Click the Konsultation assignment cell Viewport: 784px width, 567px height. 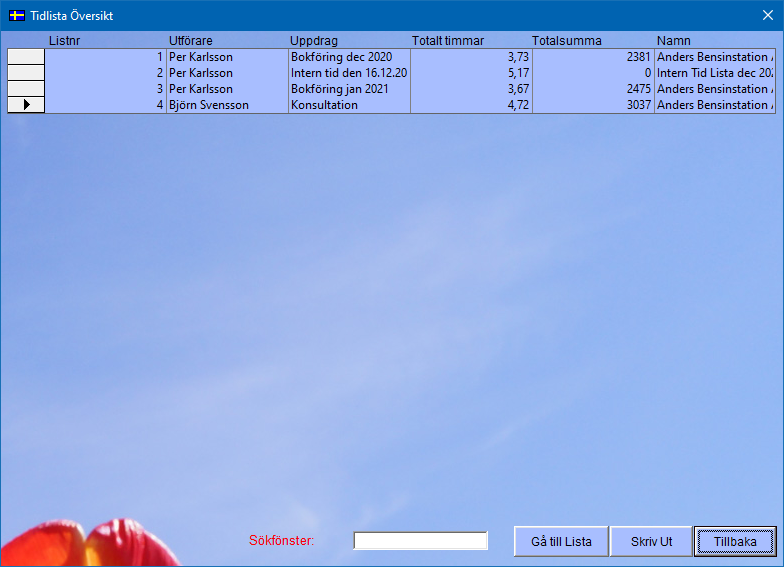349,105
